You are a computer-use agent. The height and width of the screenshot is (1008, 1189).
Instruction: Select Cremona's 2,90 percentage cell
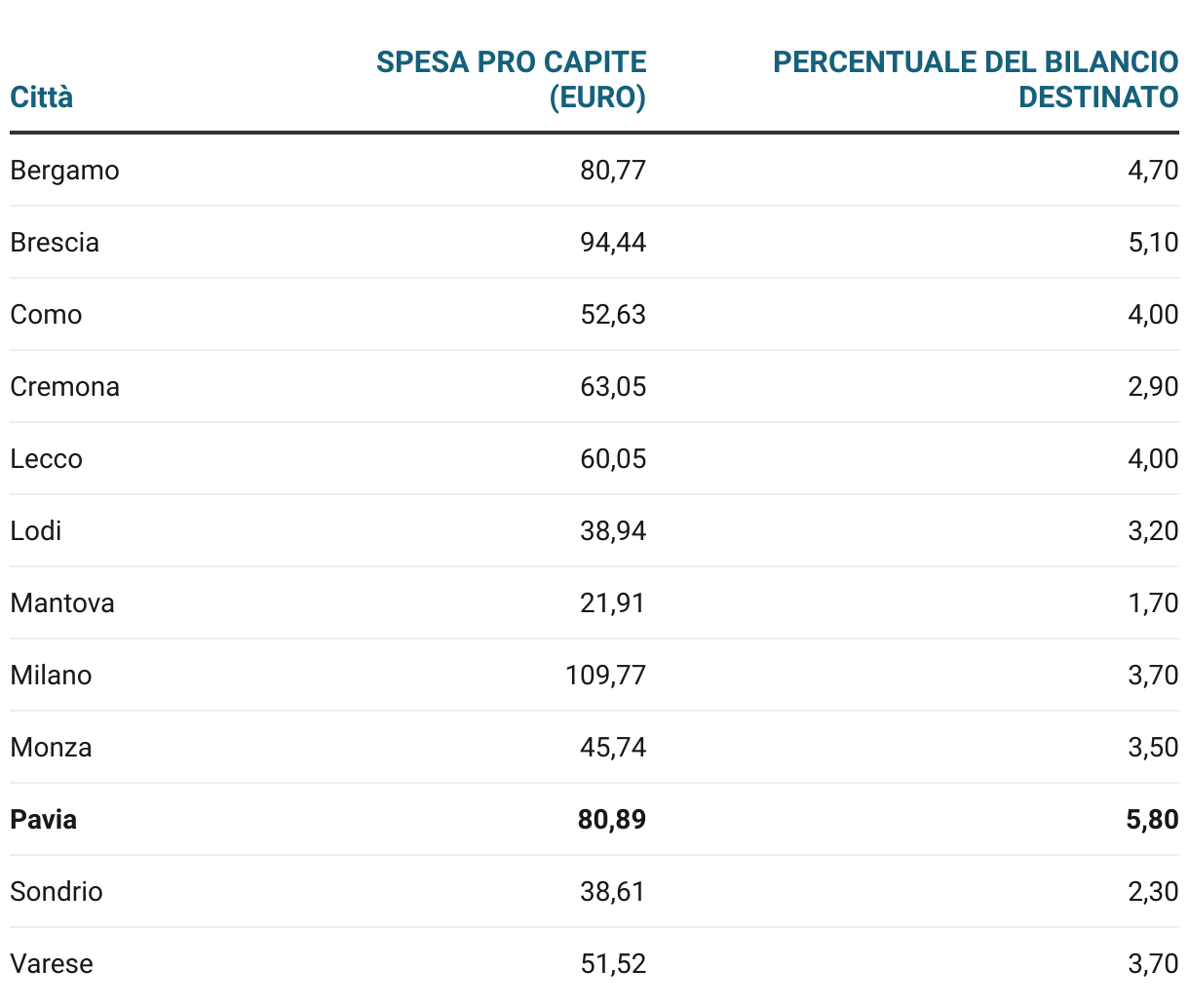pos(1153,386)
